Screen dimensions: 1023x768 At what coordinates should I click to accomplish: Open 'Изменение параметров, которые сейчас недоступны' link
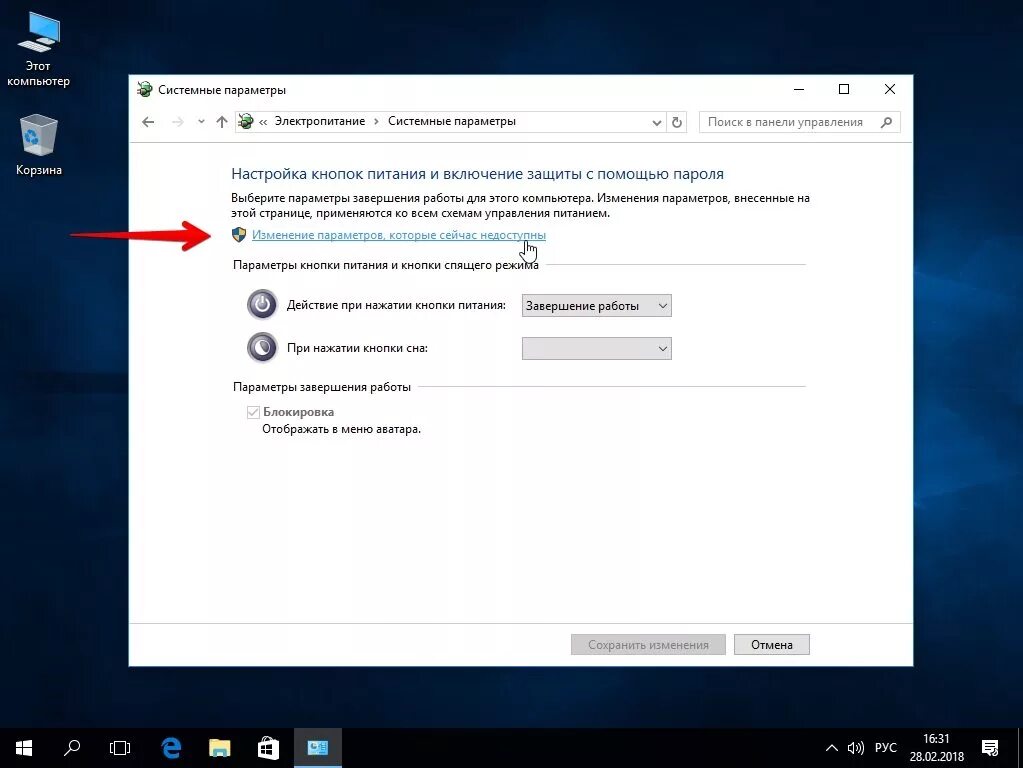tap(399, 235)
